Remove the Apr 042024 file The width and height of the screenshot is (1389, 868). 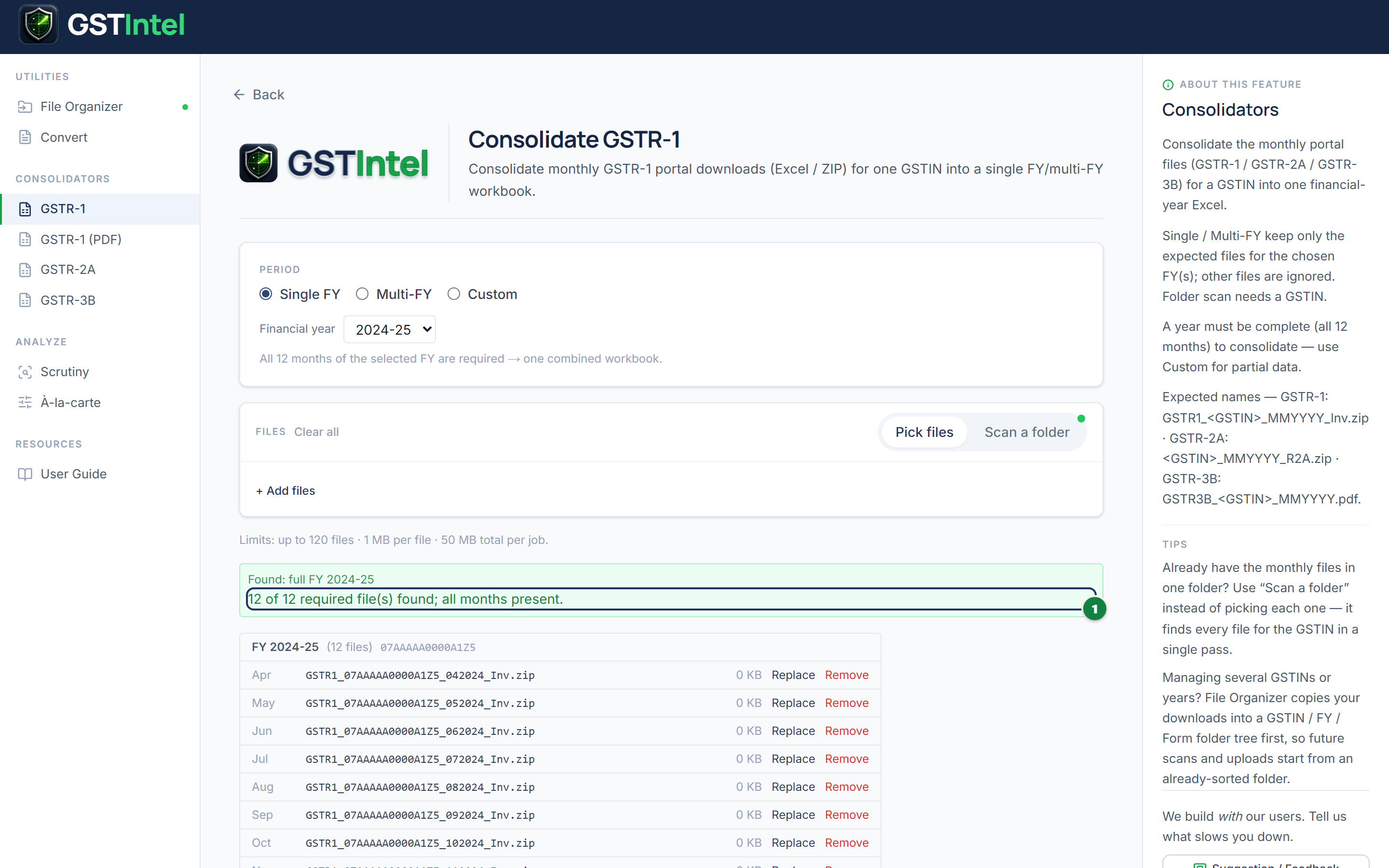pos(846,675)
